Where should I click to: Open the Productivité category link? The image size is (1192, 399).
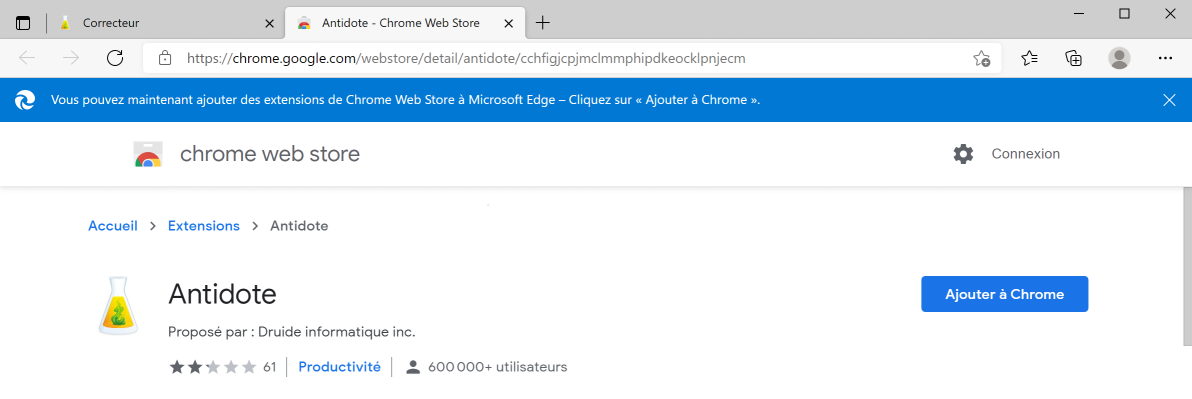[339, 367]
